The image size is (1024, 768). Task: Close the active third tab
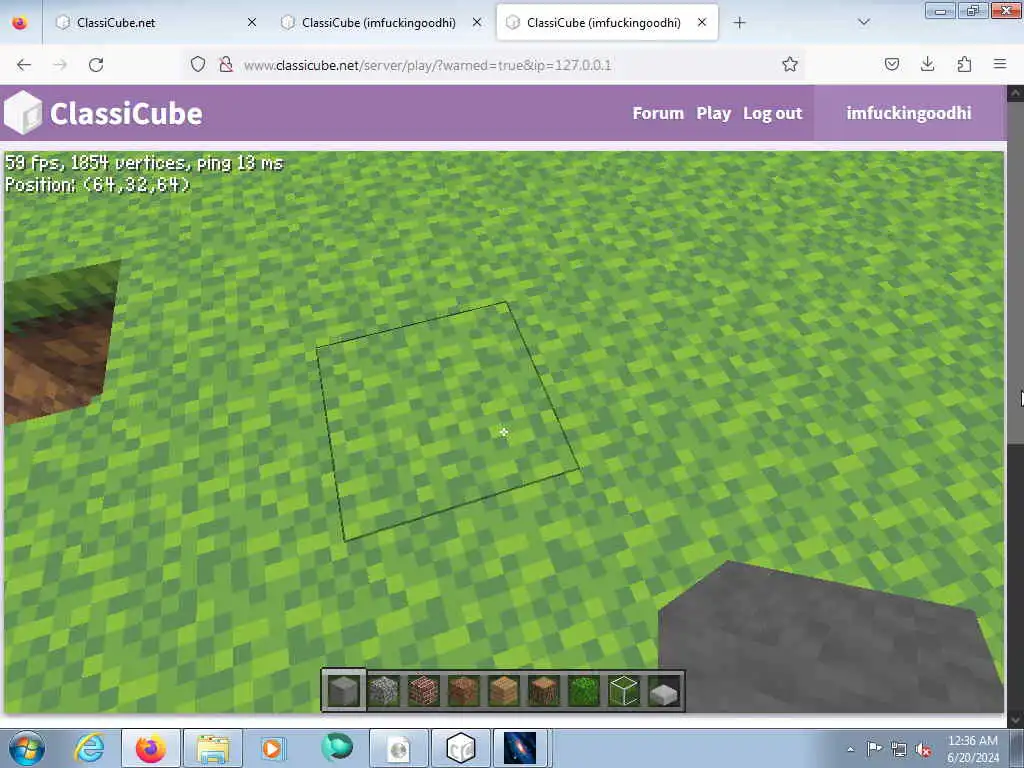click(x=702, y=22)
